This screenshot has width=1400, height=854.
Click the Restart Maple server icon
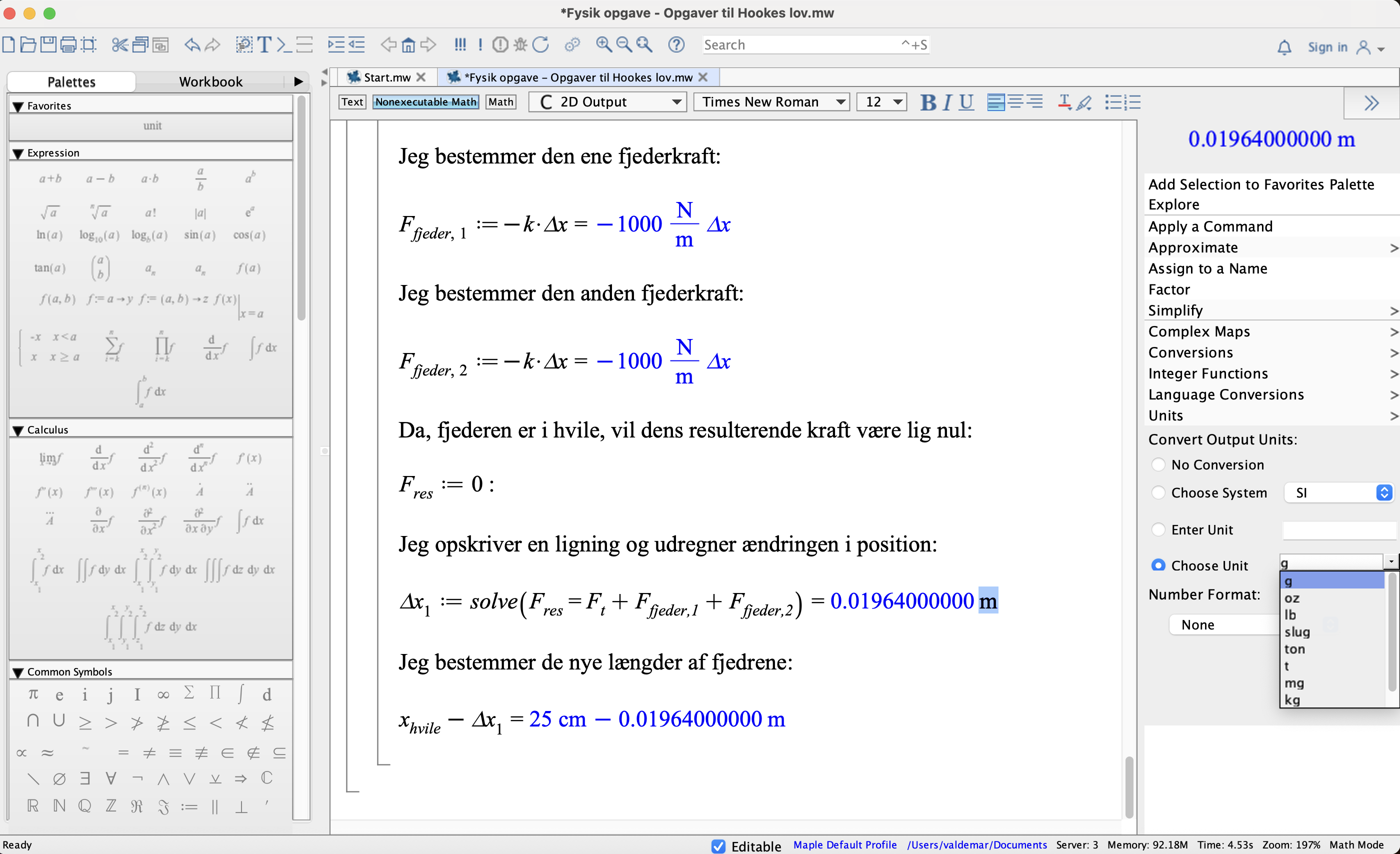[541, 44]
